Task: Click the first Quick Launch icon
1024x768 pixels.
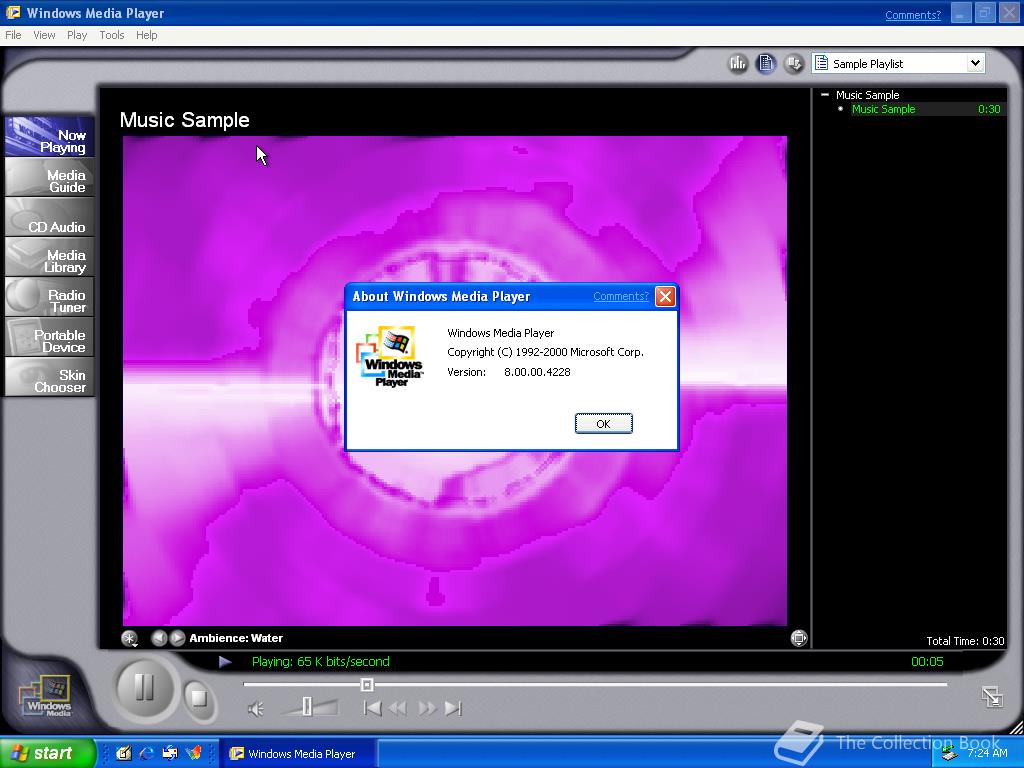Action: 123,754
